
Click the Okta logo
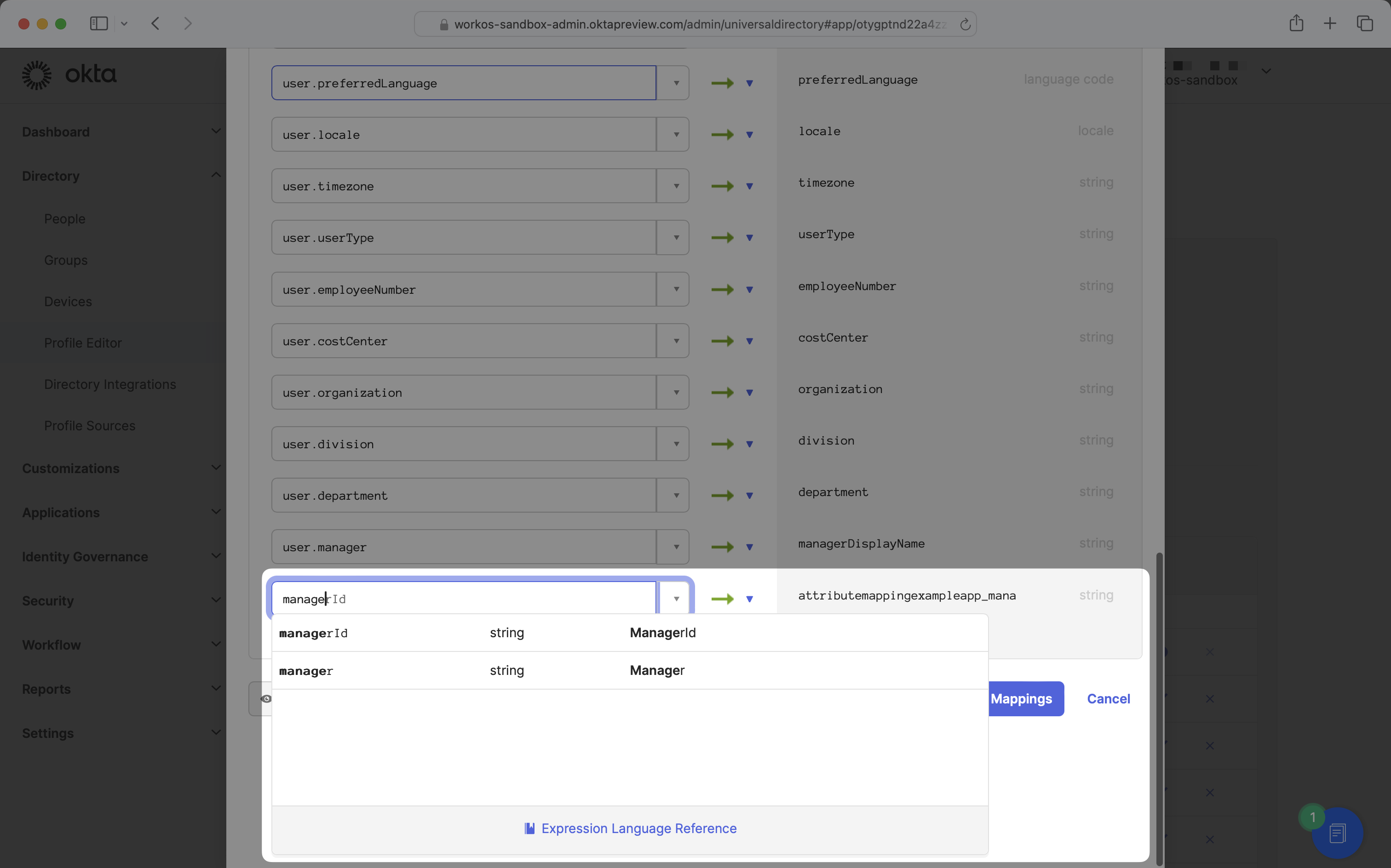coord(69,74)
